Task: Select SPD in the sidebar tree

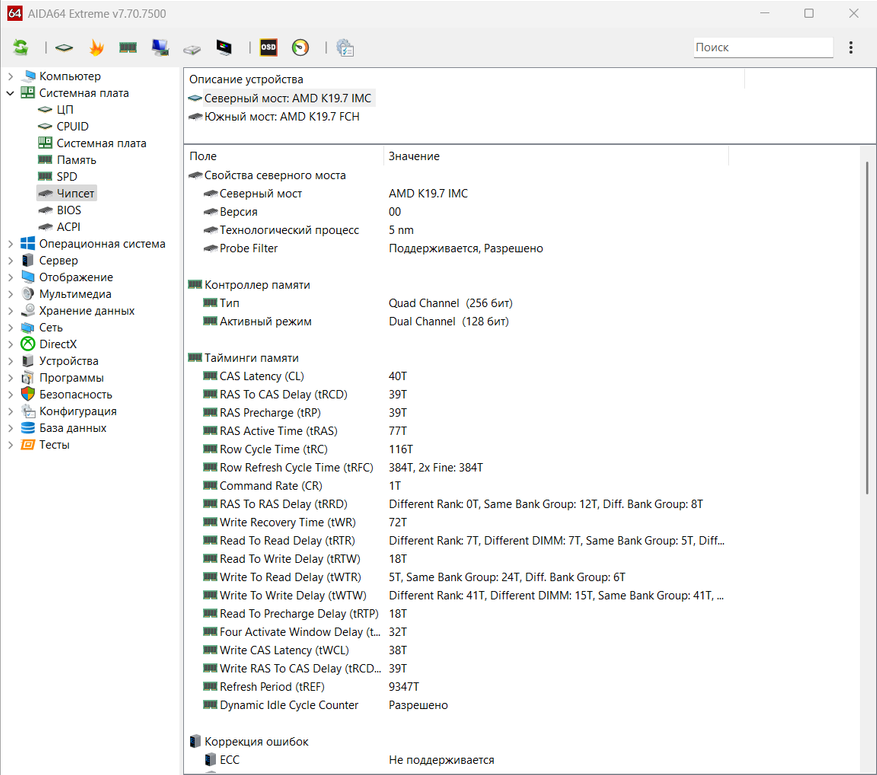Action: pyautogui.click(x=67, y=177)
